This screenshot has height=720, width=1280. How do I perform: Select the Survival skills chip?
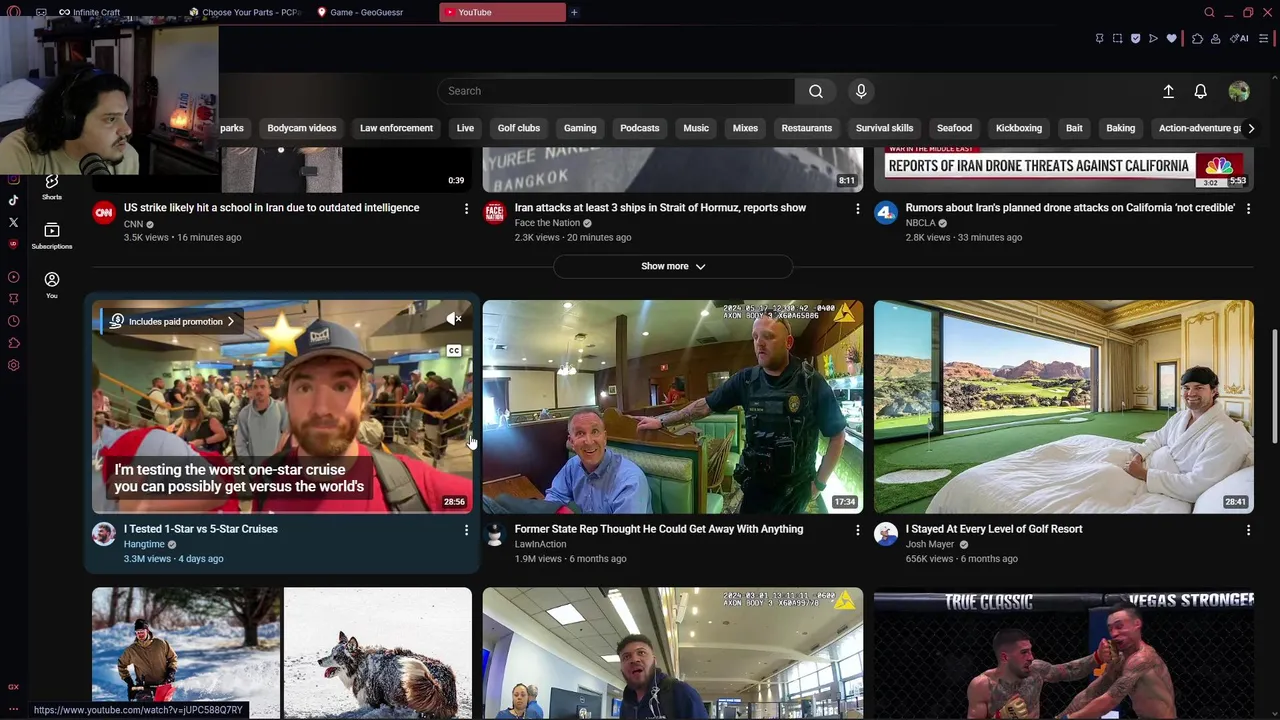pos(885,128)
